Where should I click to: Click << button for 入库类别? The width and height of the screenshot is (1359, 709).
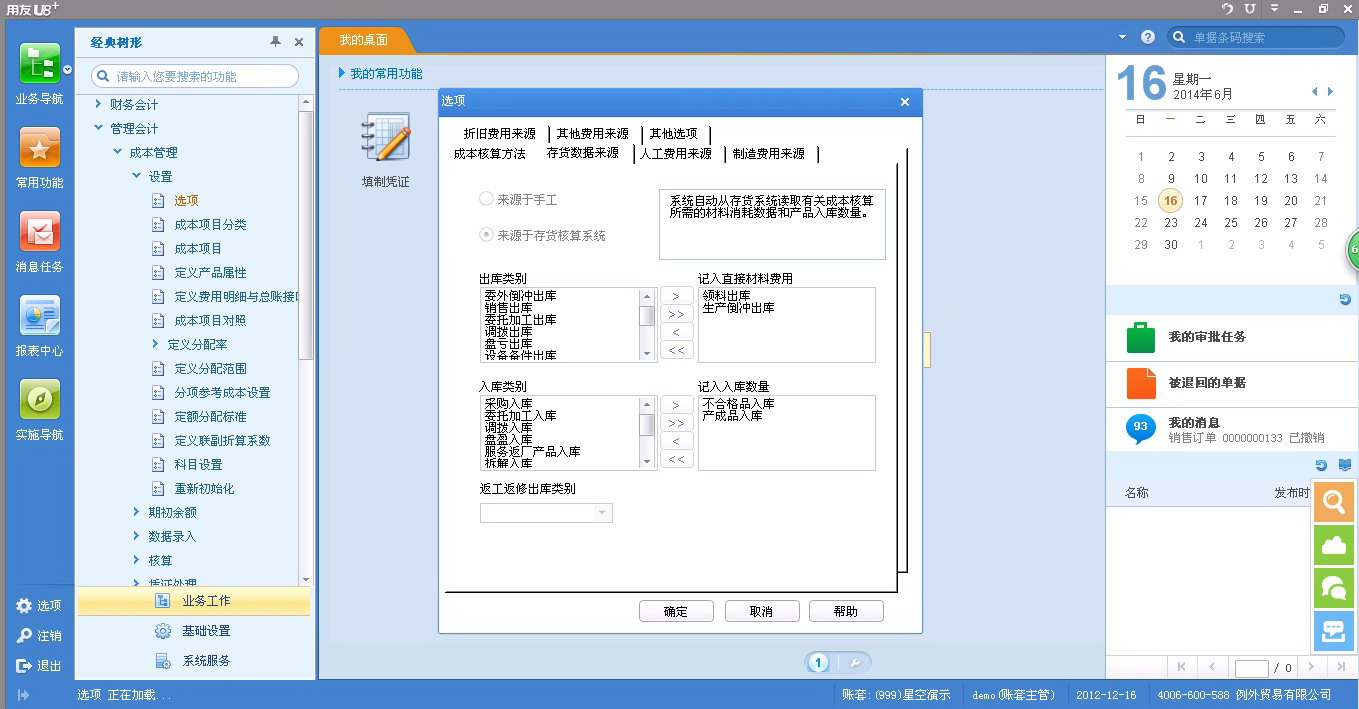tap(676, 459)
